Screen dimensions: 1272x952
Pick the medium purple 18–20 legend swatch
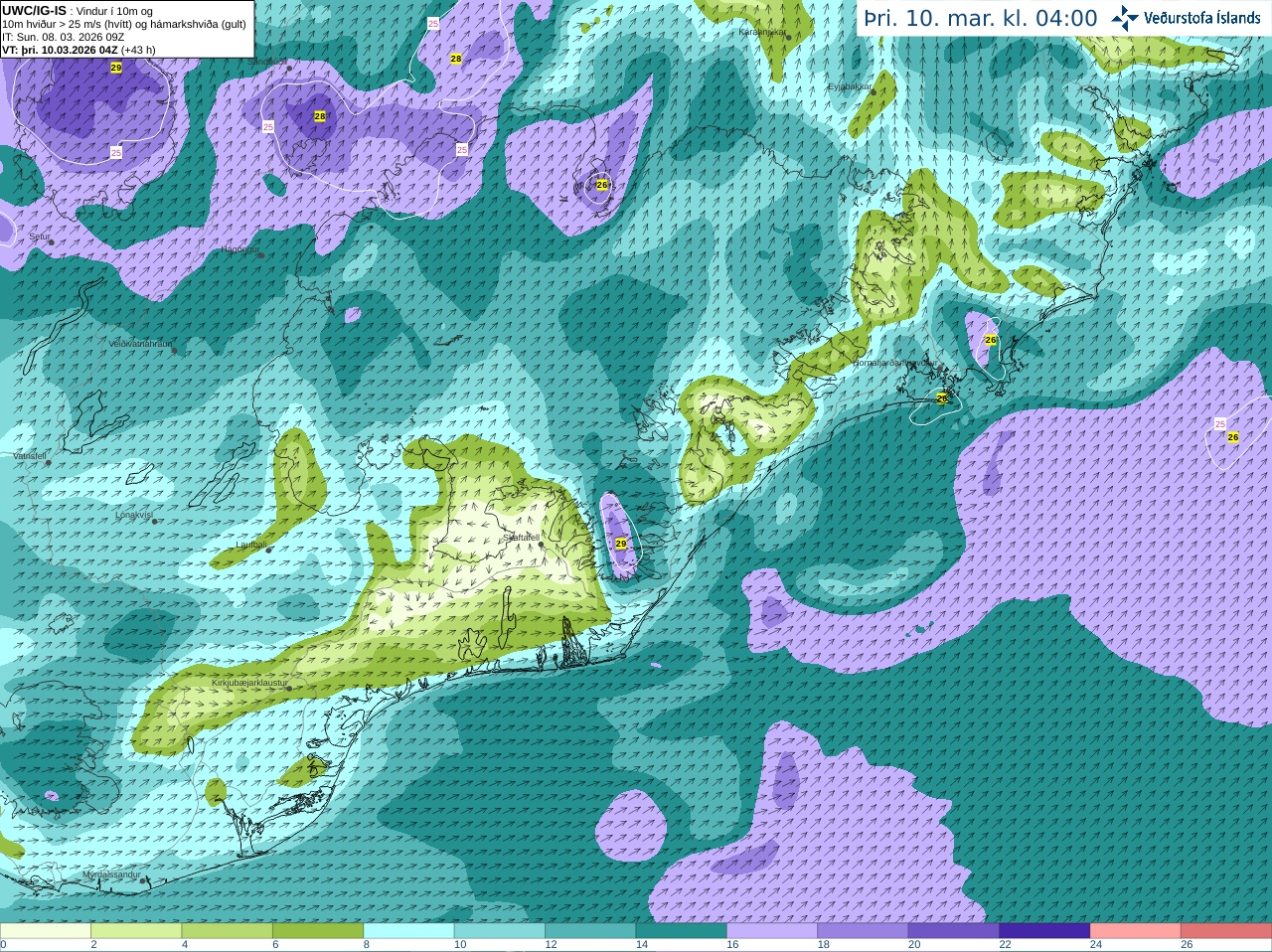pos(864,931)
